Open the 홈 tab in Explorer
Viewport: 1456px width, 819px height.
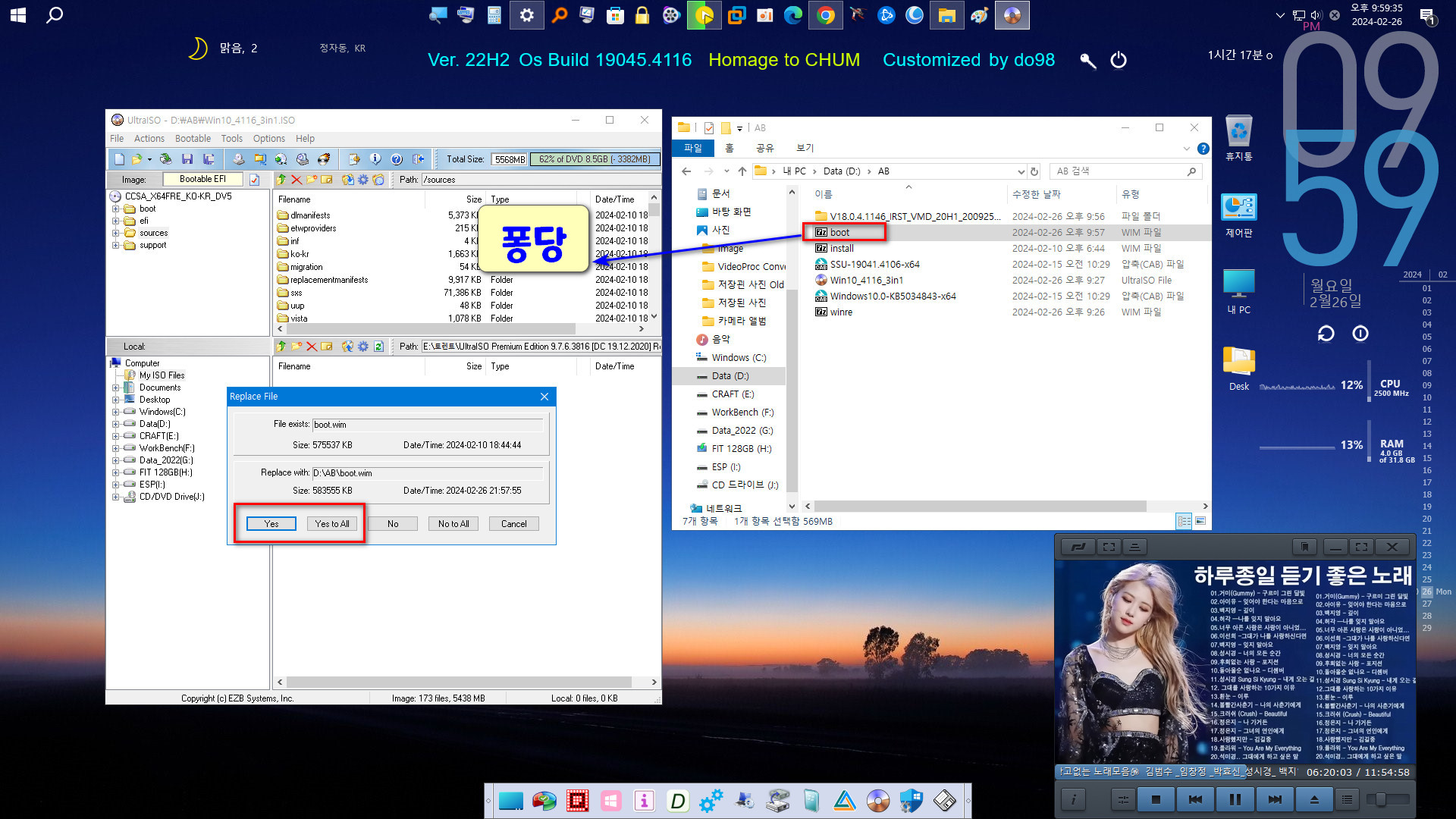pos(729,148)
